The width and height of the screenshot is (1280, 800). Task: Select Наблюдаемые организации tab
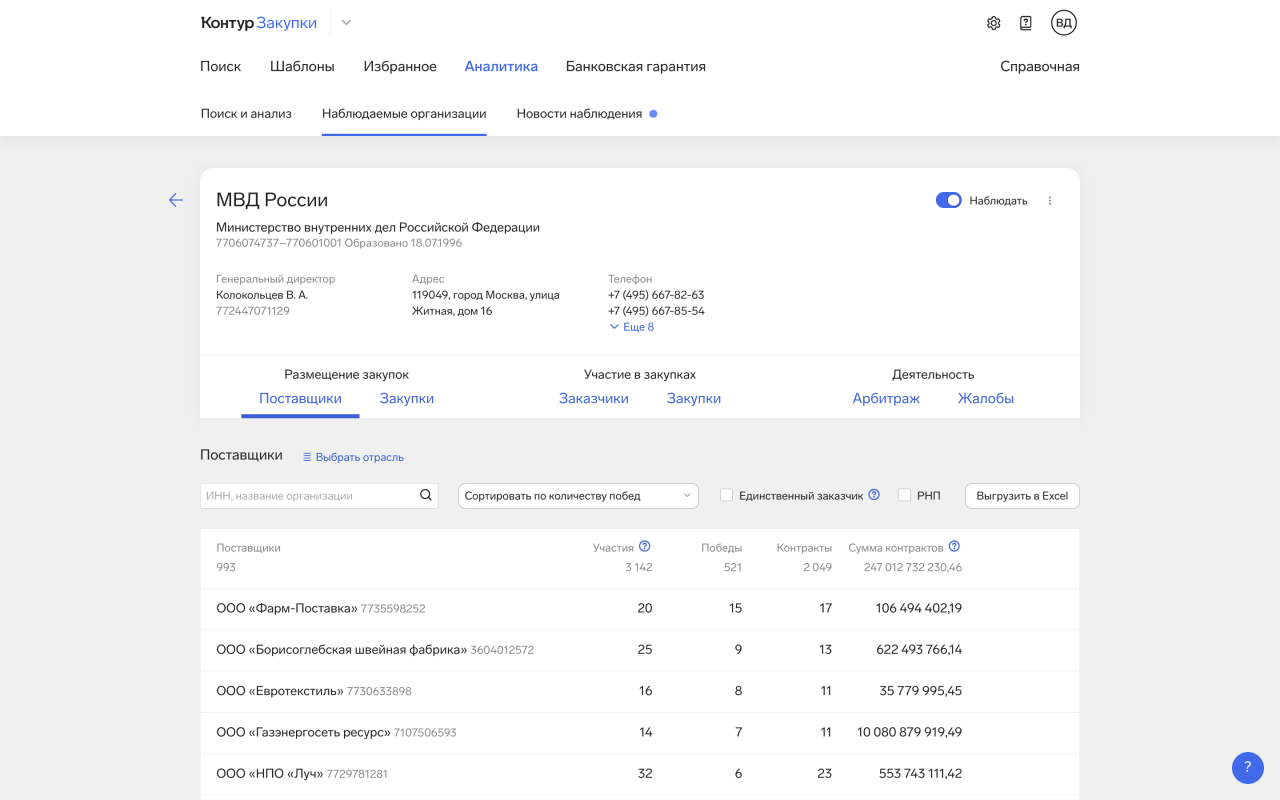pos(404,113)
